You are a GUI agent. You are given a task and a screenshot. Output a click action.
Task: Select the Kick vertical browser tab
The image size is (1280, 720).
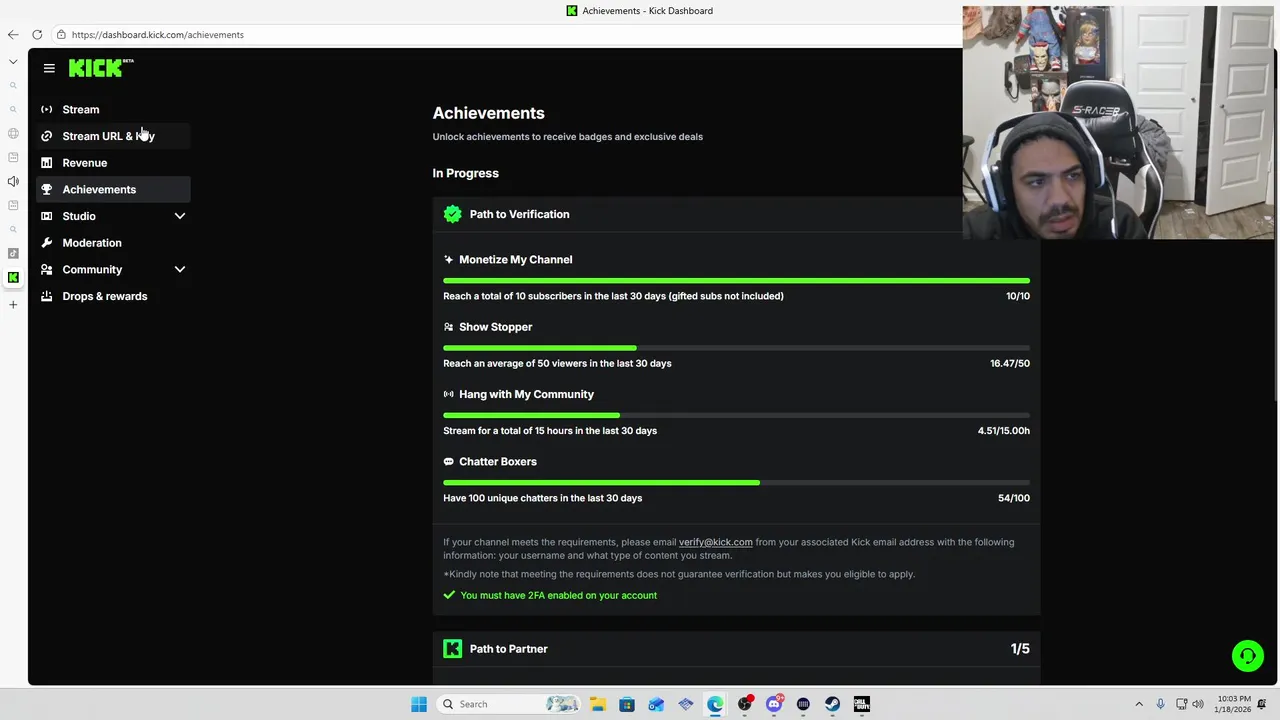[13, 277]
